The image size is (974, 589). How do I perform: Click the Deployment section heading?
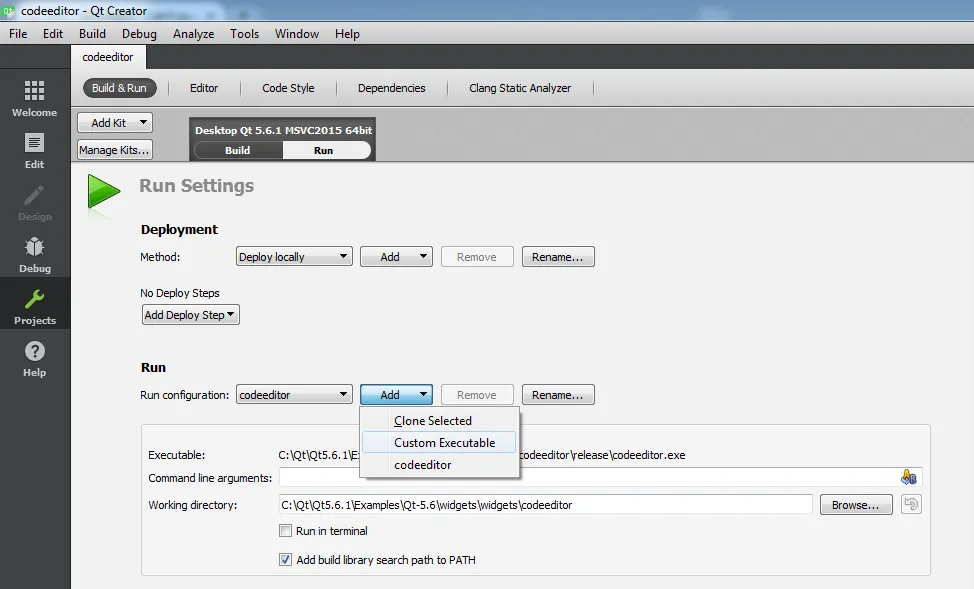point(179,229)
